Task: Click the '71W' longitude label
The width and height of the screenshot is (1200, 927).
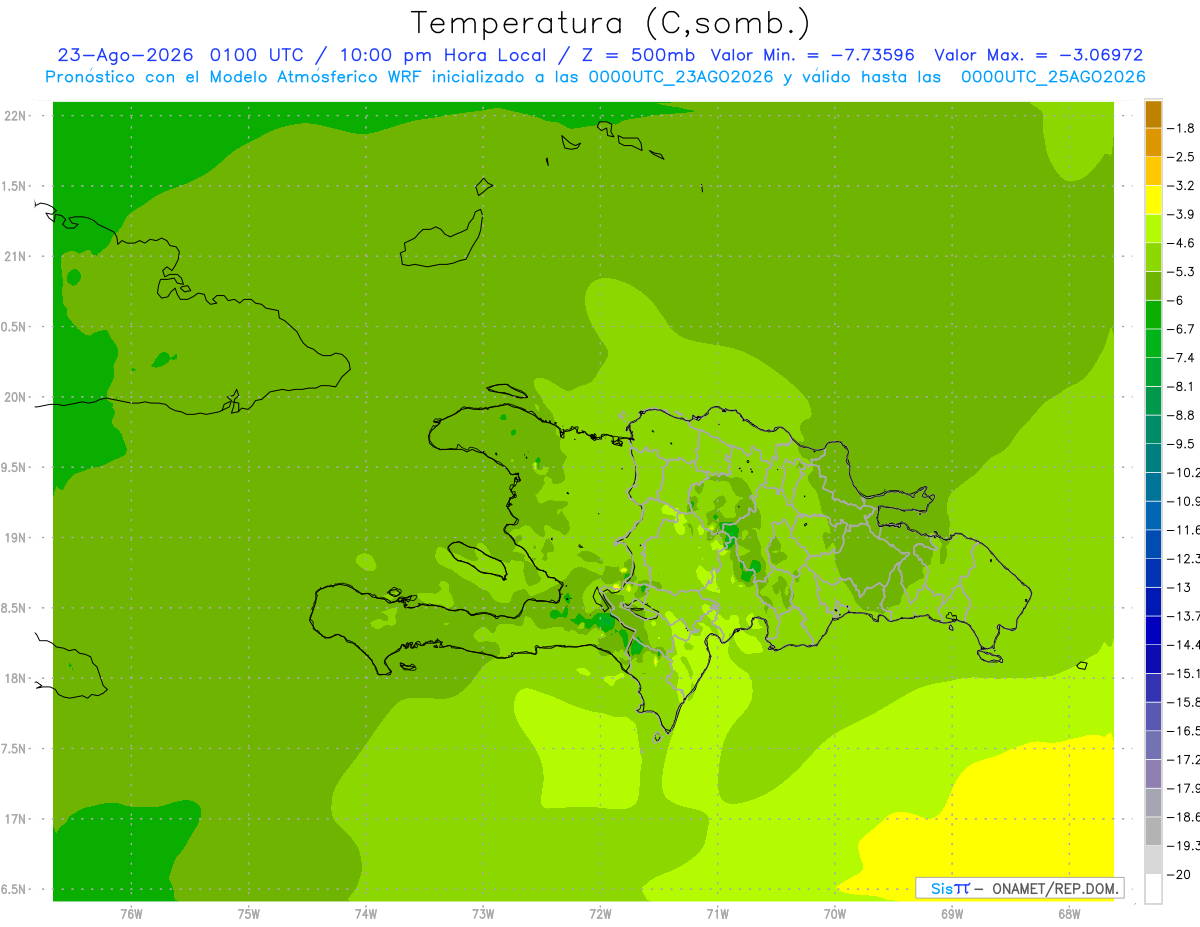Action: 717,913
